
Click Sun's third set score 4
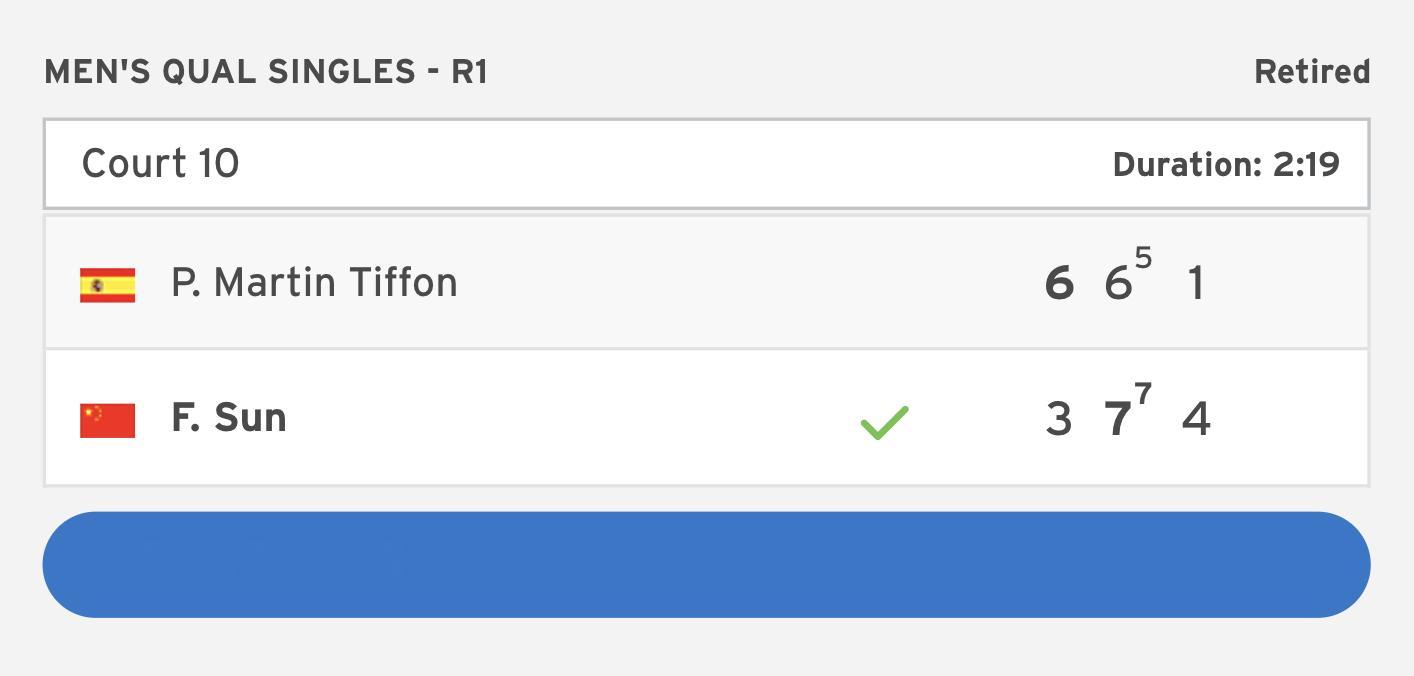tap(1197, 419)
